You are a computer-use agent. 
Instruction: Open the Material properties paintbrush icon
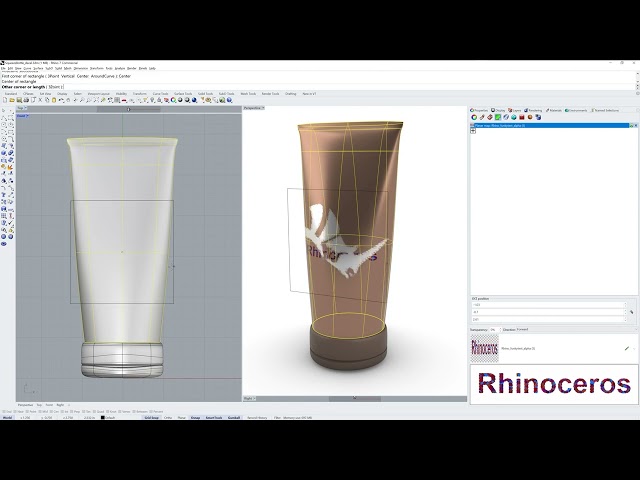pyautogui.click(x=482, y=117)
